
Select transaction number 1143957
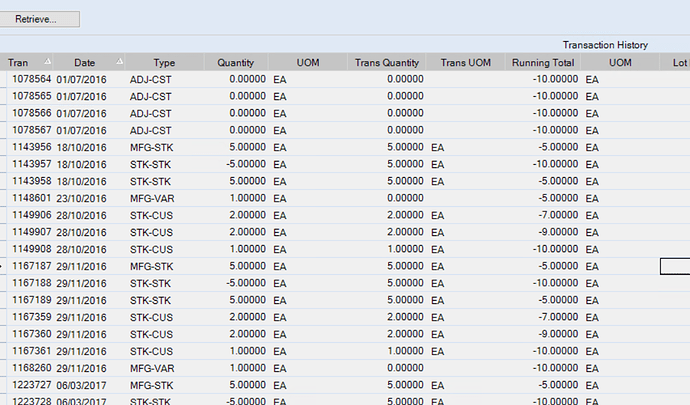pos(32,164)
